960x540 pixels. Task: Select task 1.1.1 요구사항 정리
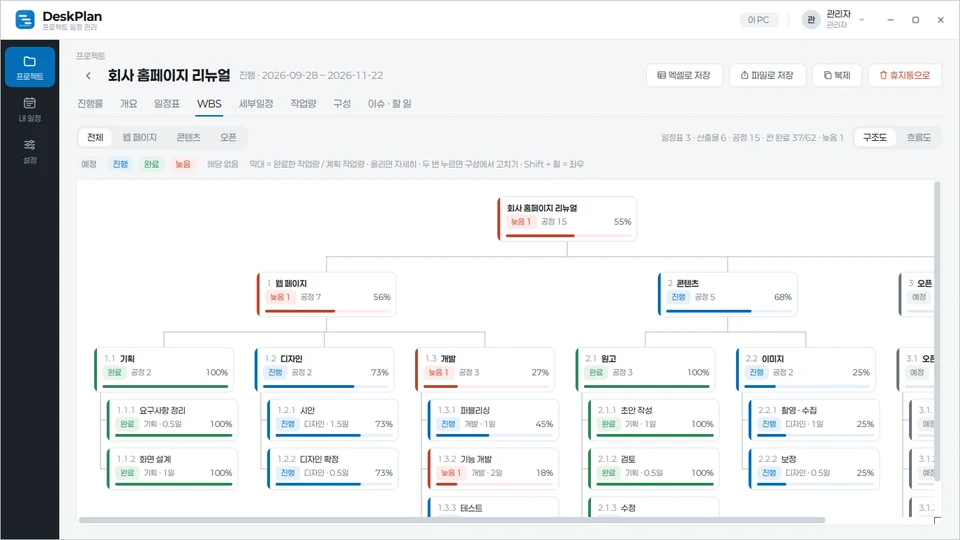(x=172, y=419)
